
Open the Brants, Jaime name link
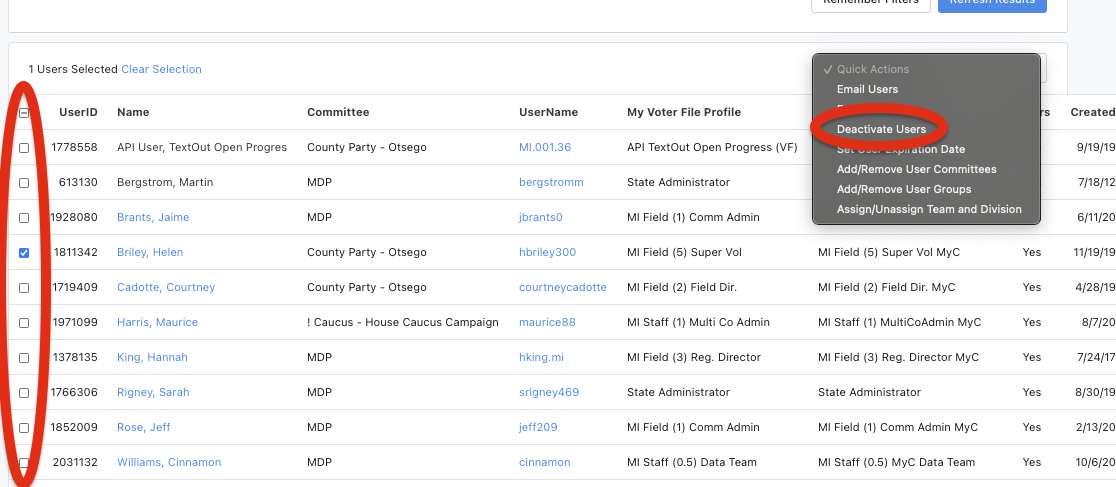(153, 217)
